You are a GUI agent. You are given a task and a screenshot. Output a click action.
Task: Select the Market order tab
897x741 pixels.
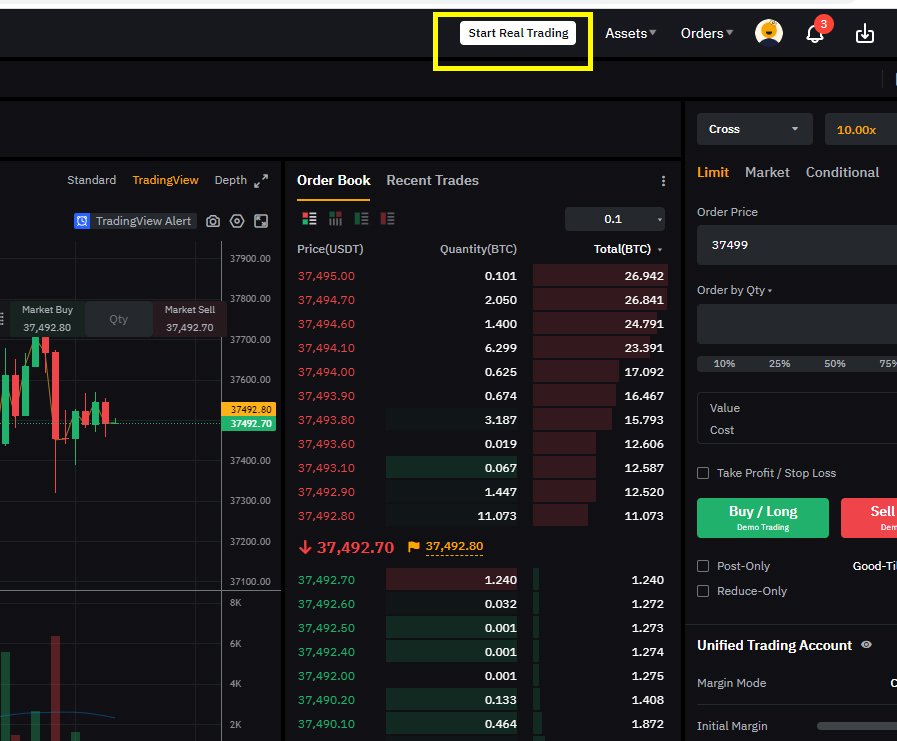coord(767,172)
